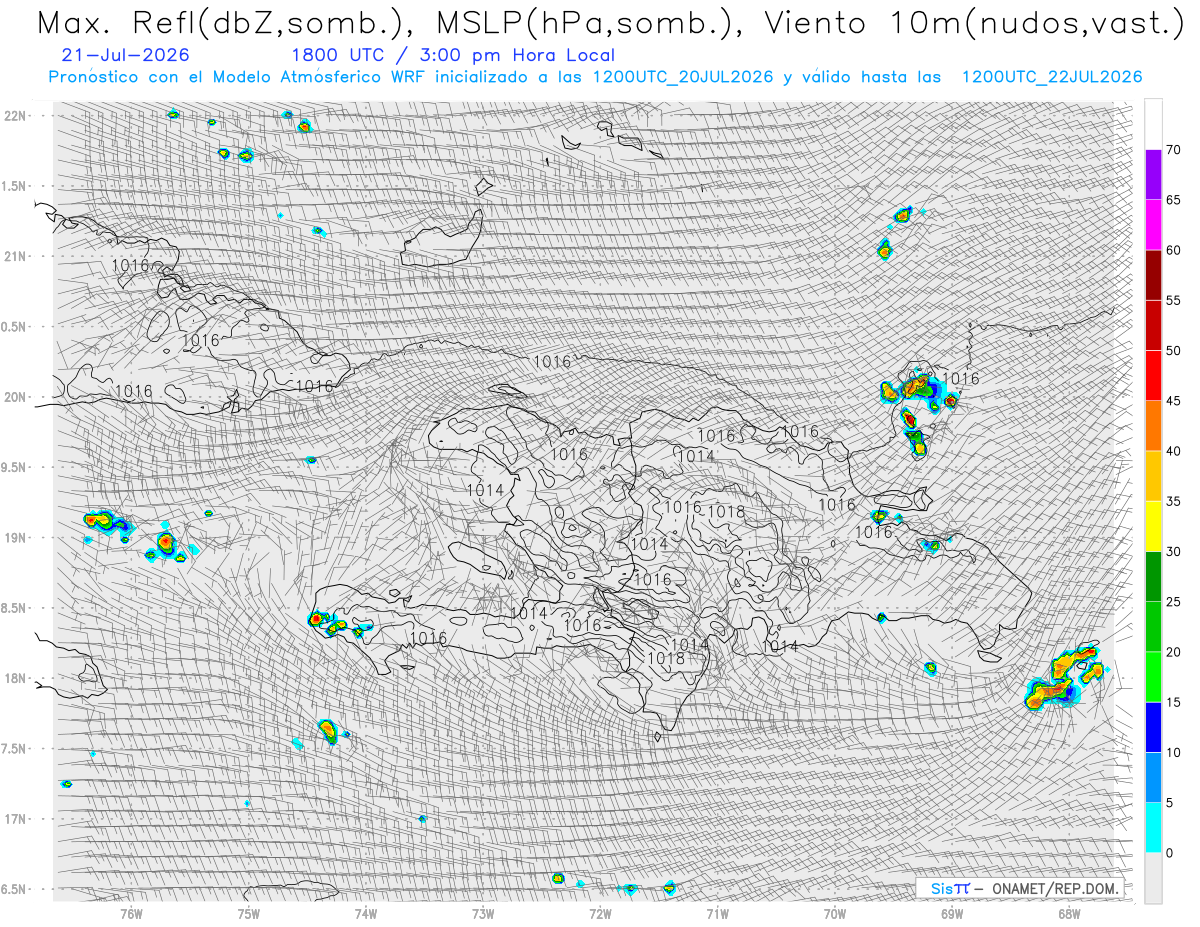The width and height of the screenshot is (1200, 927).
Task: Click the orange 40-45 dBZ color bar segment
Action: pos(1153,426)
